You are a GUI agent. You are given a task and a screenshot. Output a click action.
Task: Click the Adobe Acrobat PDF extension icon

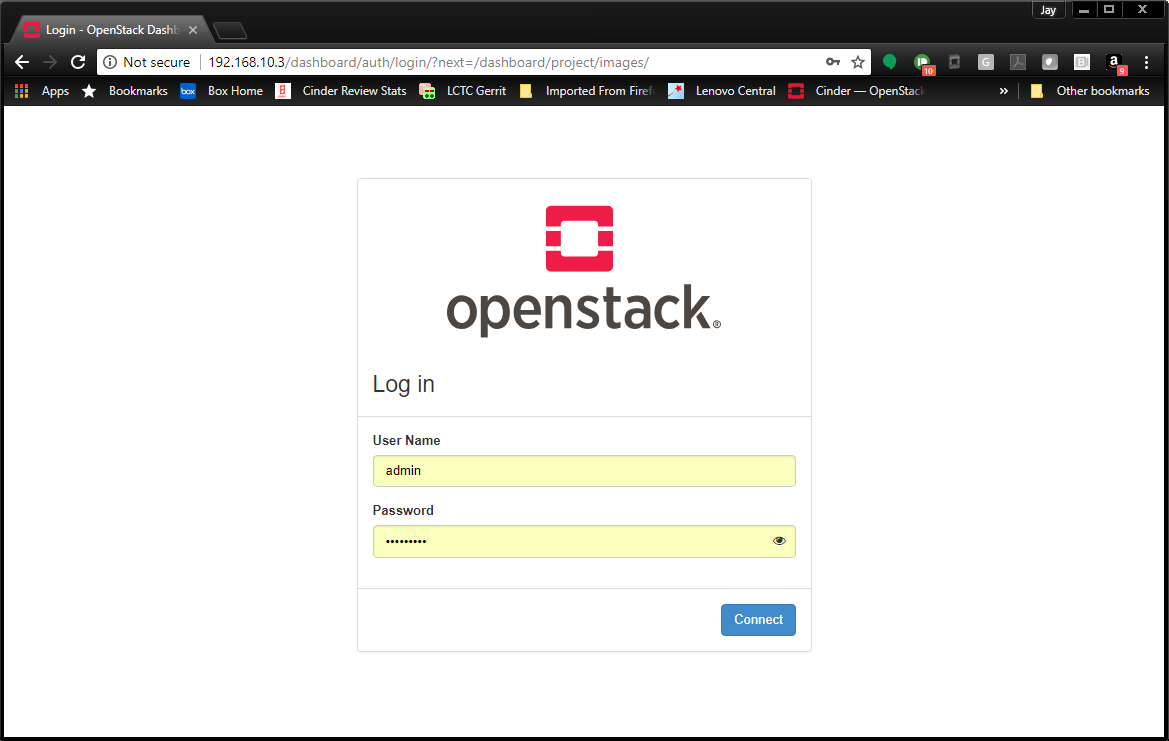pyautogui.click(x=1017, y=62)
